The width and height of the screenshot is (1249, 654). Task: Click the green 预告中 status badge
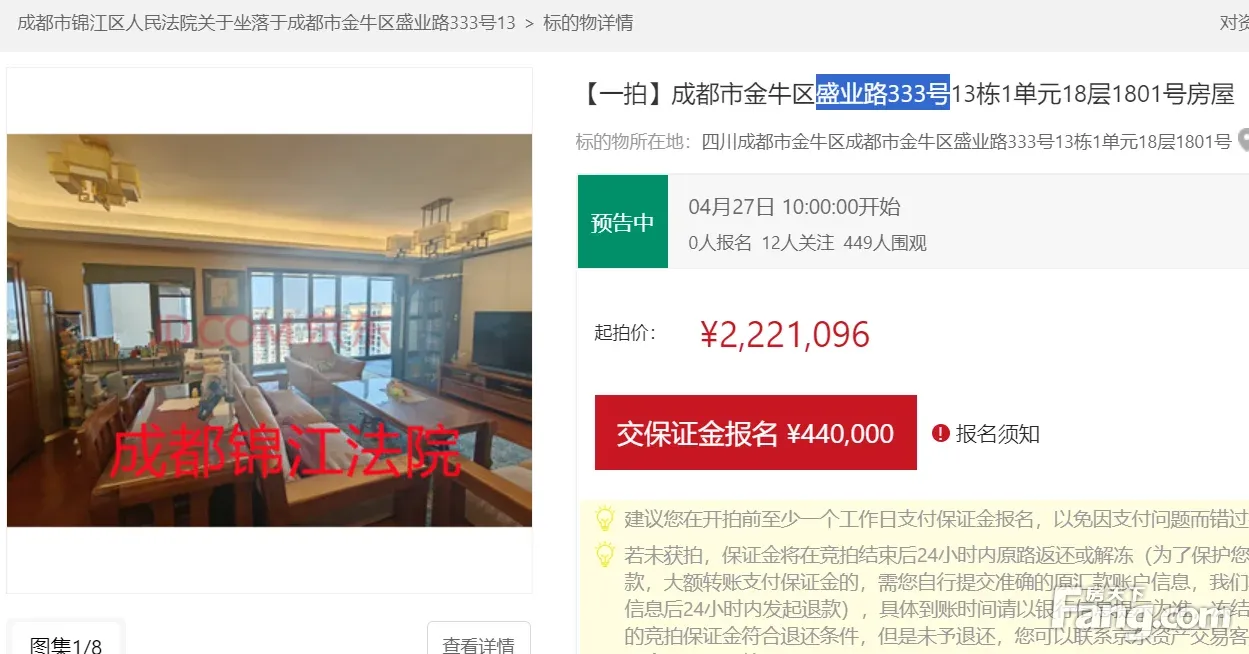(622, 222)
